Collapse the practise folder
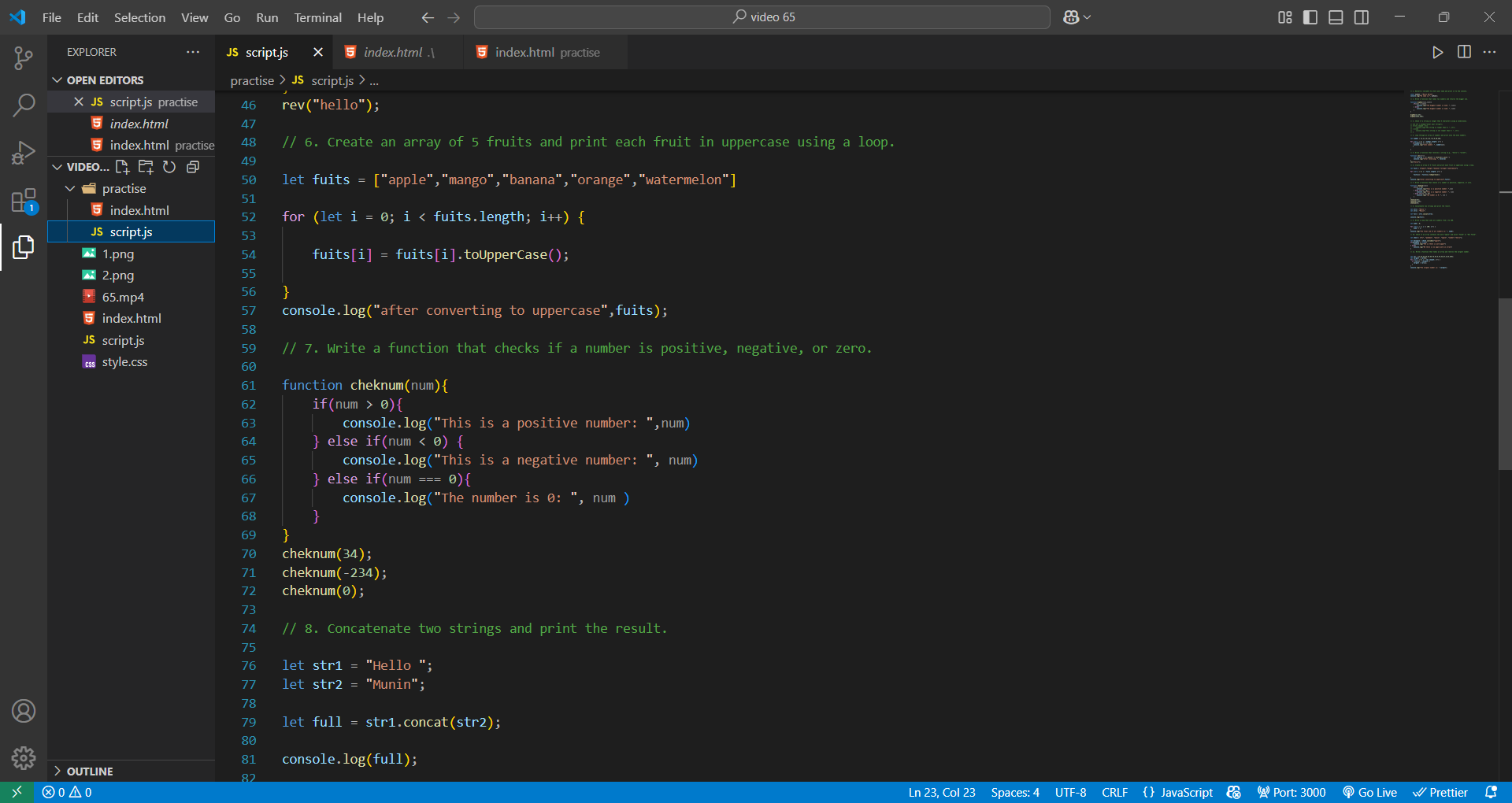The height and width of the screenshot is (803, 1512). (x=70, y=189)
